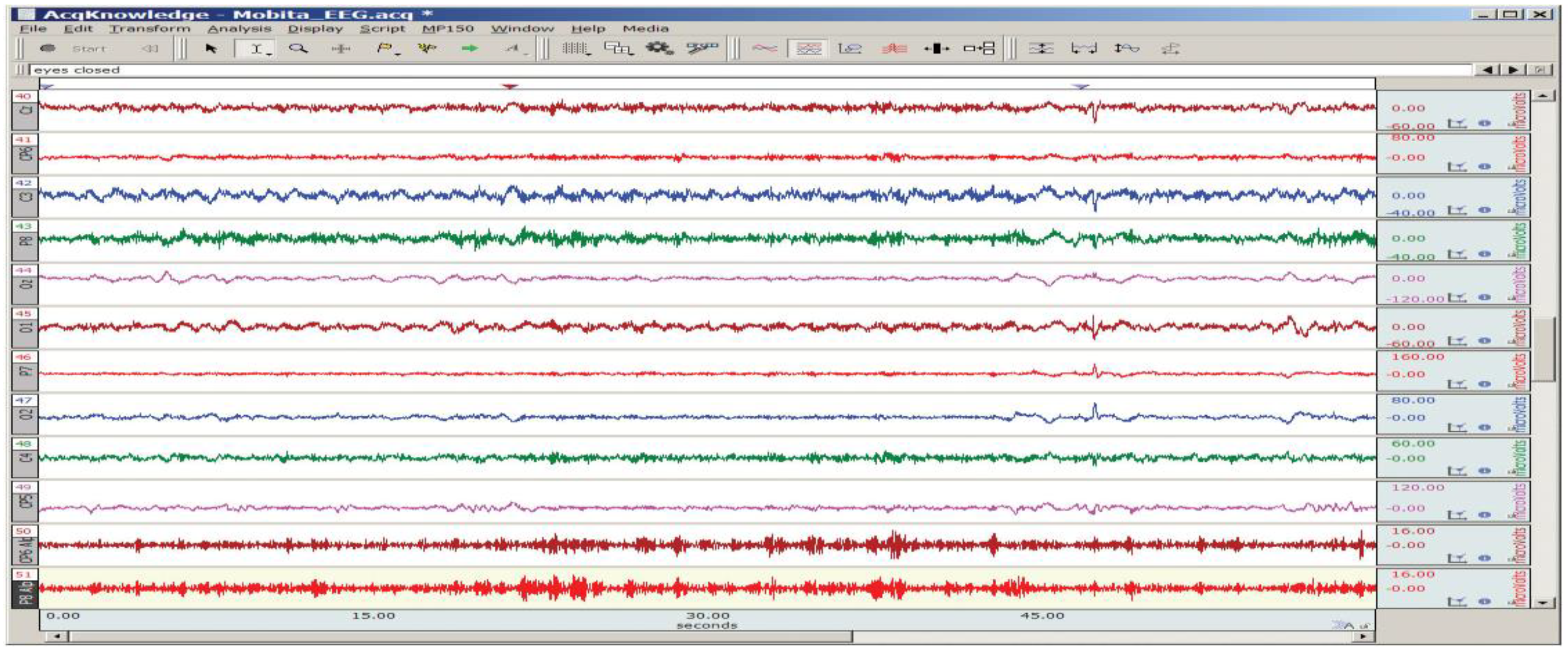1568x651 pixels.
Task: Toggle the eye icon for channel 40
Action: point(1485,123)
